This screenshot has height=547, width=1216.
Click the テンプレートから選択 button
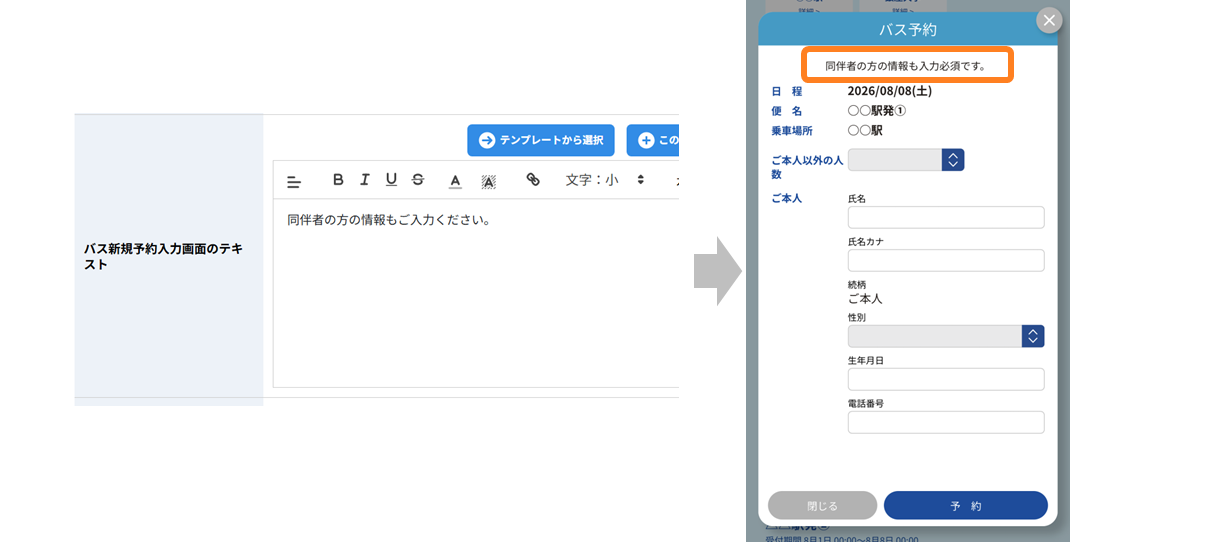coord(541,140)
